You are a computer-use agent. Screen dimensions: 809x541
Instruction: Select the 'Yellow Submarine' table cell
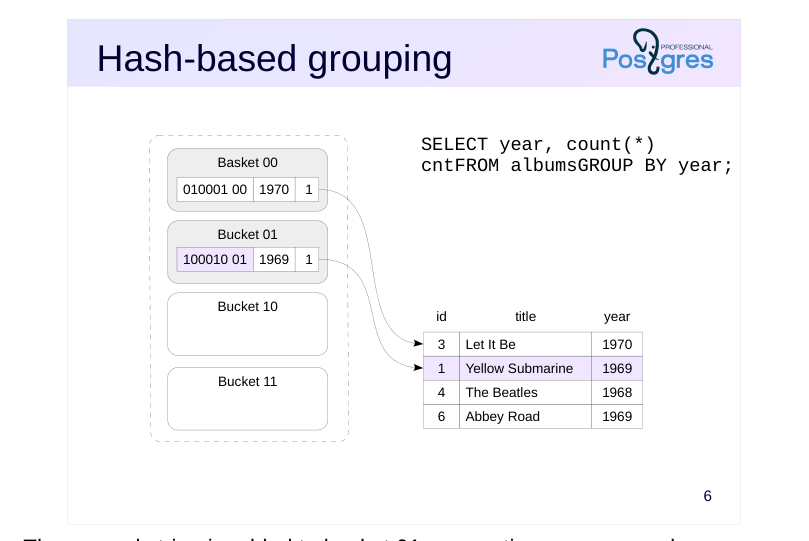(x=525, y=369)
